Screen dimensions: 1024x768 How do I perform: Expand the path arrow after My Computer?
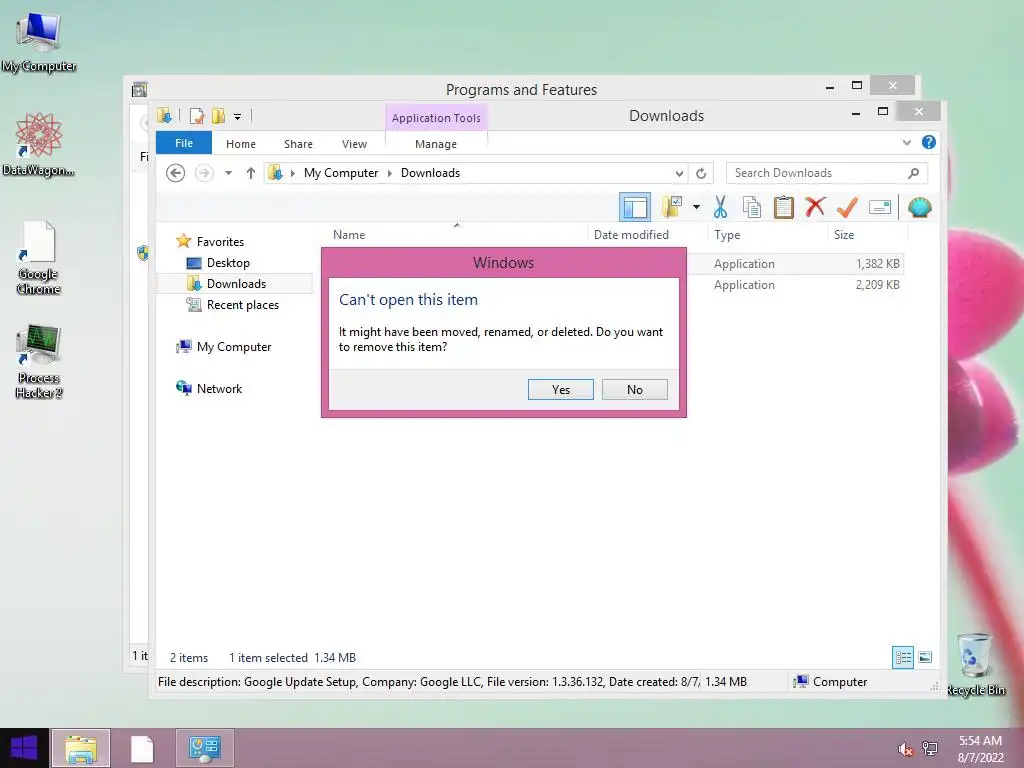click(390, 173)
